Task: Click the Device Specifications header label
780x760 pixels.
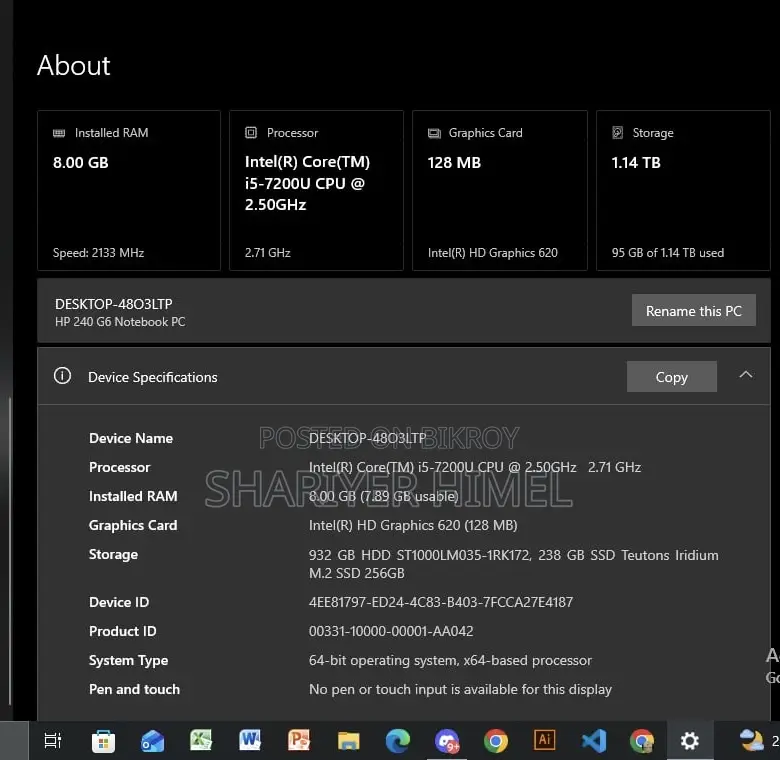Action: click(x=153, y=377)
